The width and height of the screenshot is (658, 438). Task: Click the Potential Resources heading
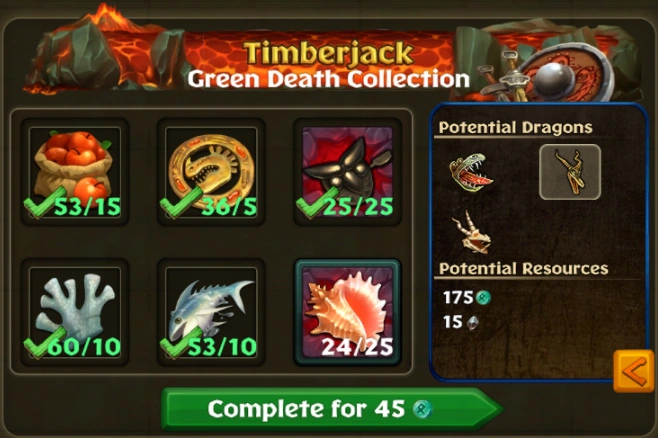(523, 268)
